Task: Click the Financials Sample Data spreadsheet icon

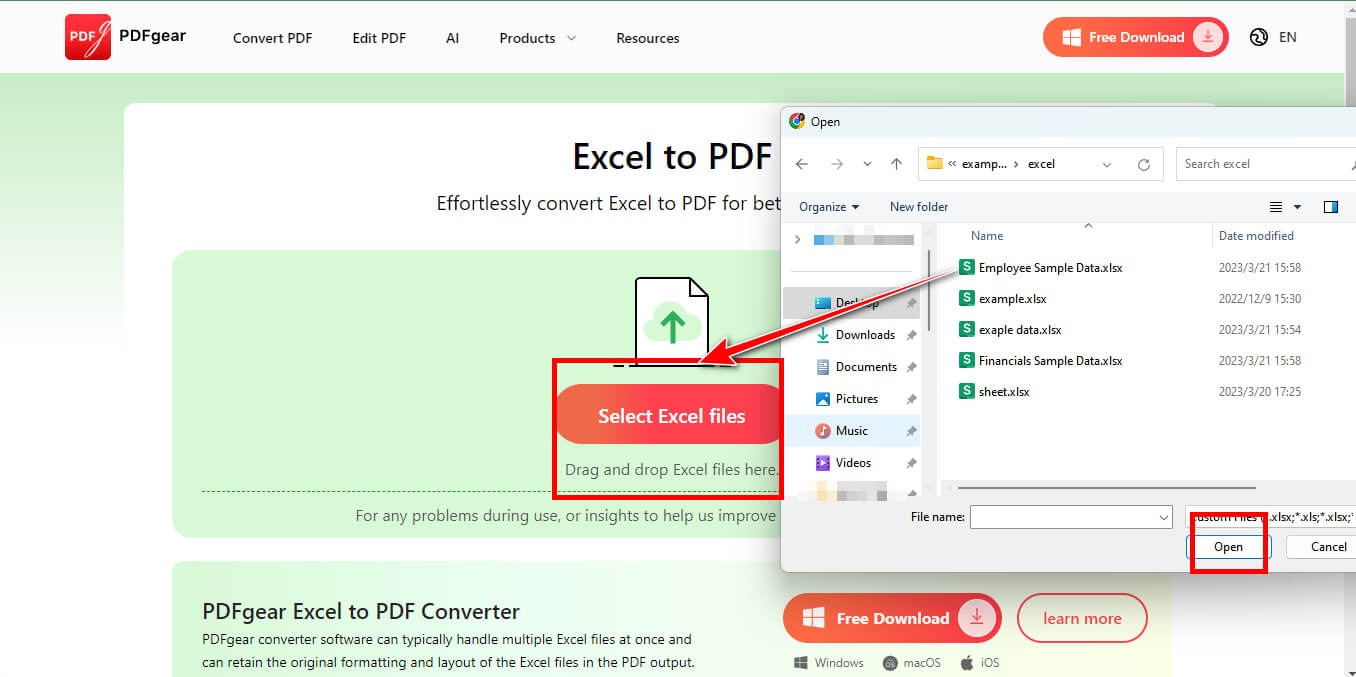Action: click(x=966, y=360)
